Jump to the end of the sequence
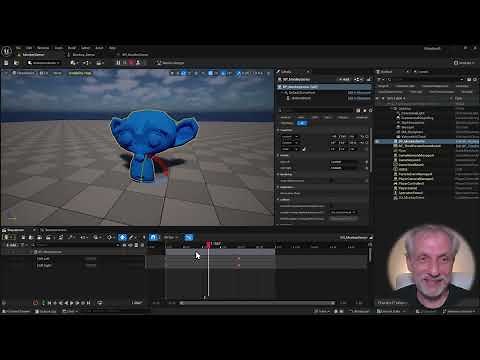Viewport: 480px width, 360px height. coord(88,303)
